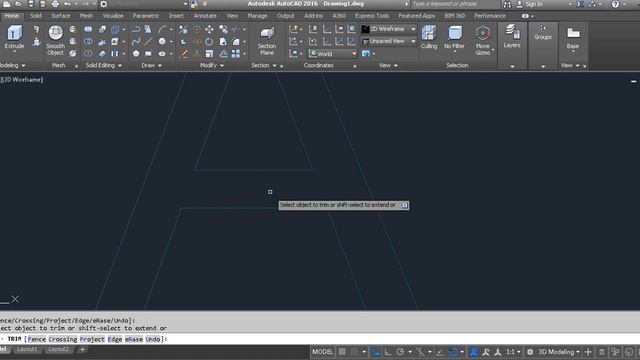Click the Extrude tool icon
Image resolution: width=640 pixels, height=360 pixels.
15,33
